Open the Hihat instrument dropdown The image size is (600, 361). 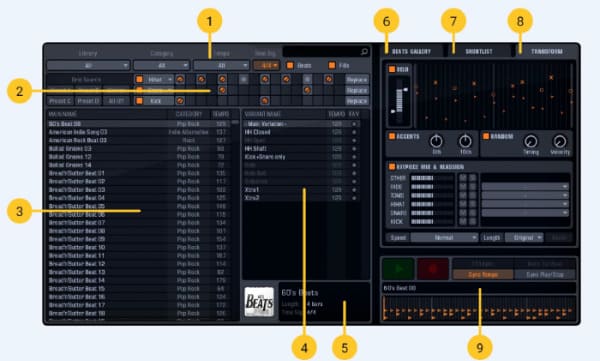(x=159, y=79)
